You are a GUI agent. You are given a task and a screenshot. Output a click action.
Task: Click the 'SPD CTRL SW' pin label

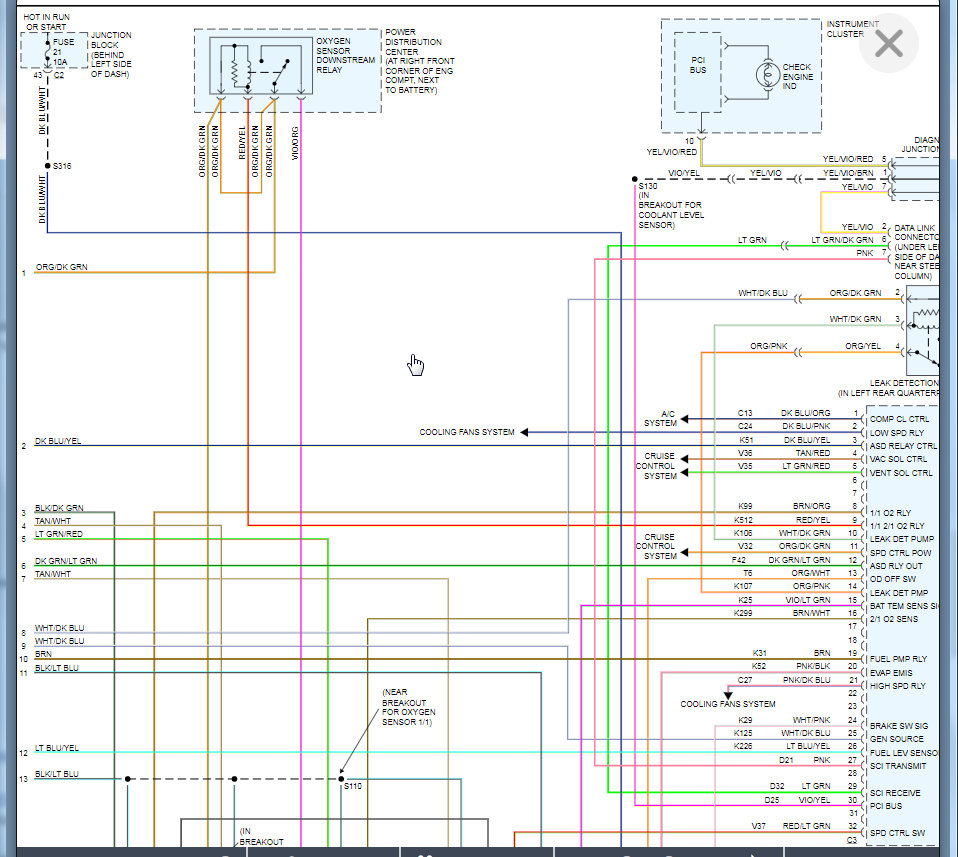coord(898,833)
